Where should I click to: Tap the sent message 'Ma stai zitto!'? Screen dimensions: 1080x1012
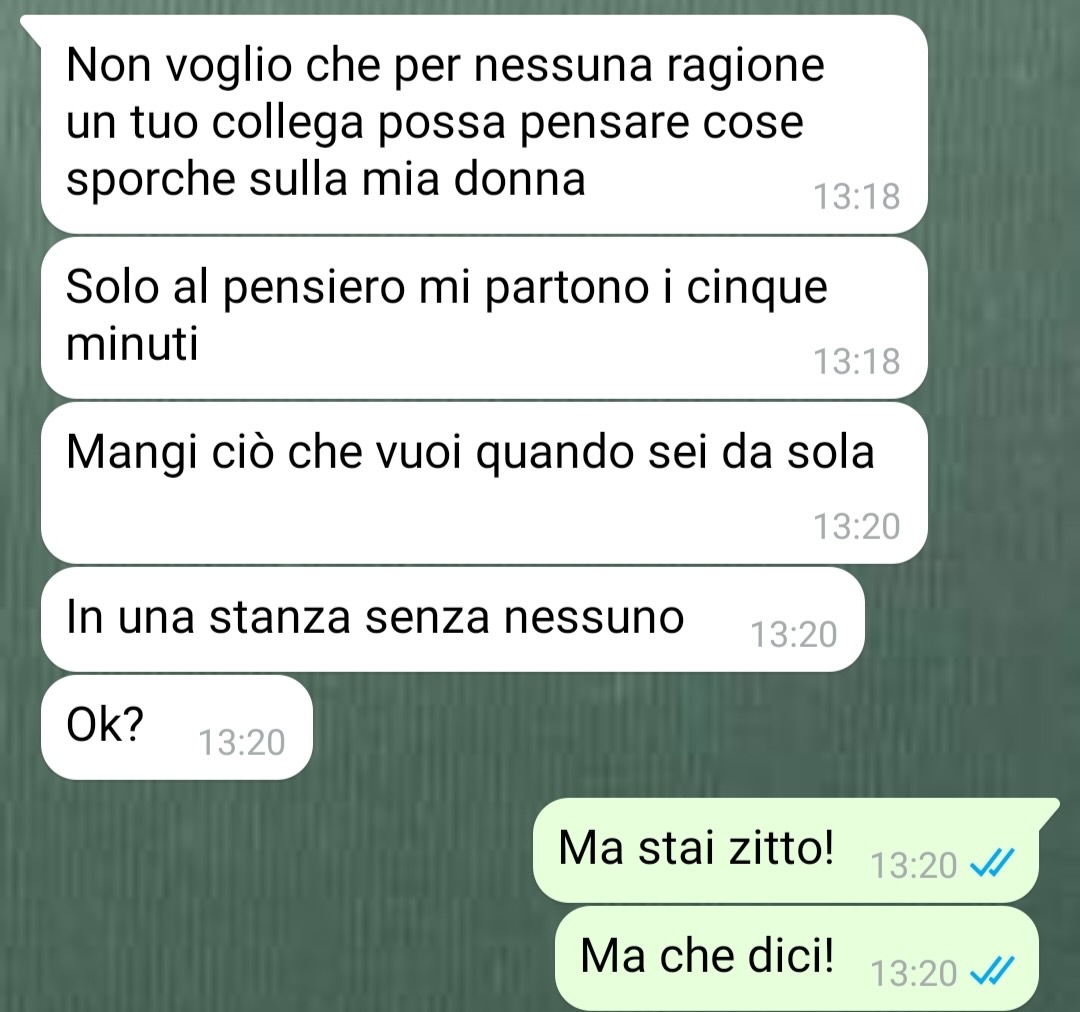[786, 850]
